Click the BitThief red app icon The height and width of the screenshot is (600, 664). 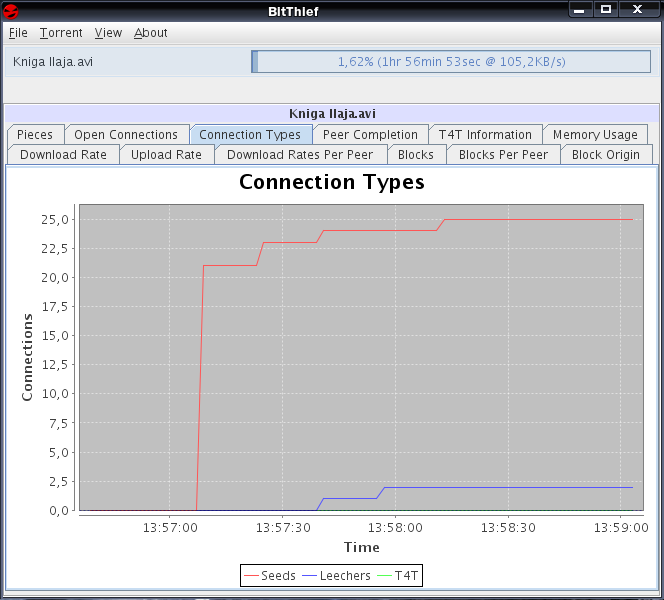point(10,11)
